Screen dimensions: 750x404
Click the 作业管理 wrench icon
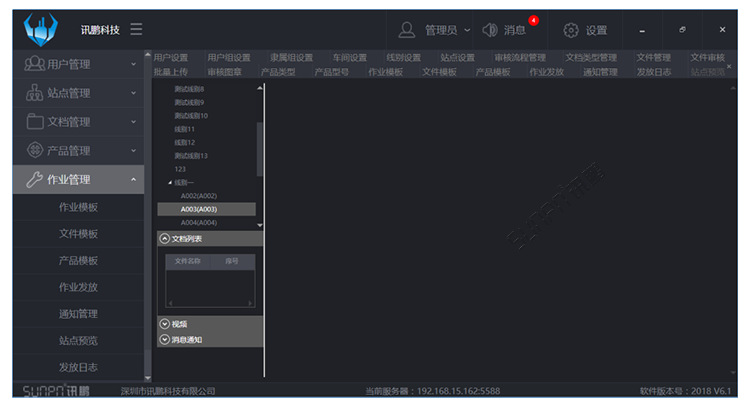(34, 179)
